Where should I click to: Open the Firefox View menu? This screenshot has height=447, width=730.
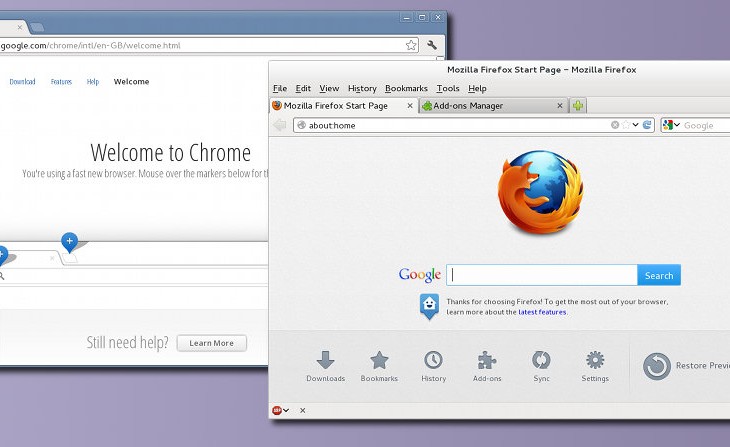coord(329,88)
